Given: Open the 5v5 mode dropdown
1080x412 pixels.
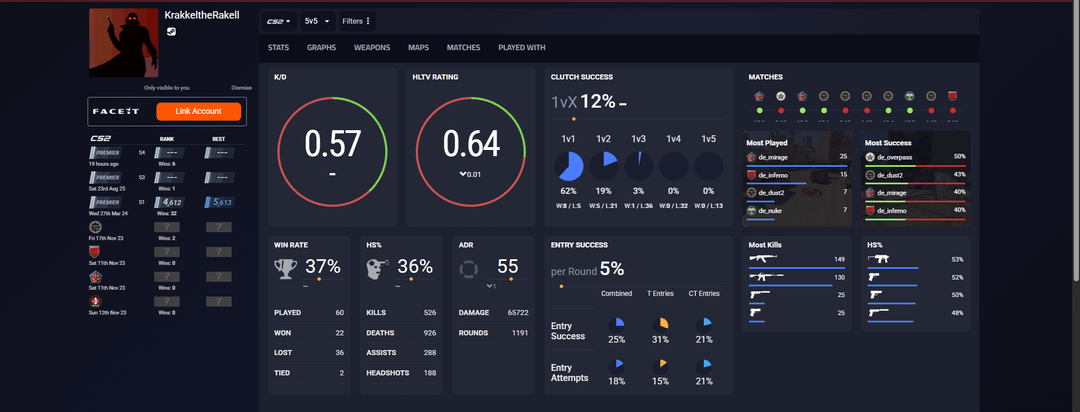Looking at the screenshot, I should tap(318, 21).
